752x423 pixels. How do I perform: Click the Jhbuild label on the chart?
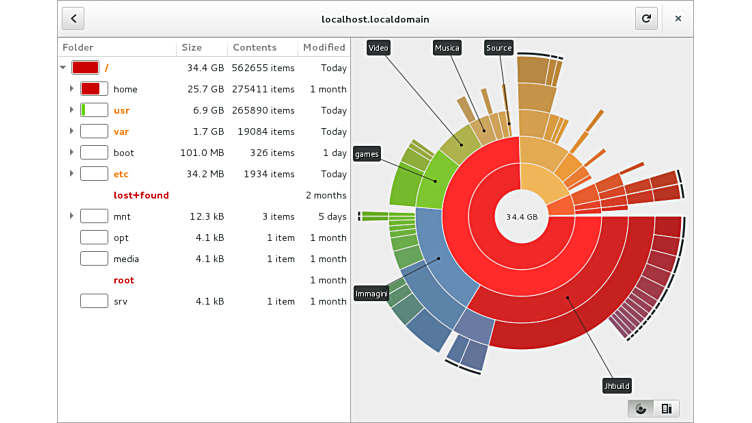[617, 385]
